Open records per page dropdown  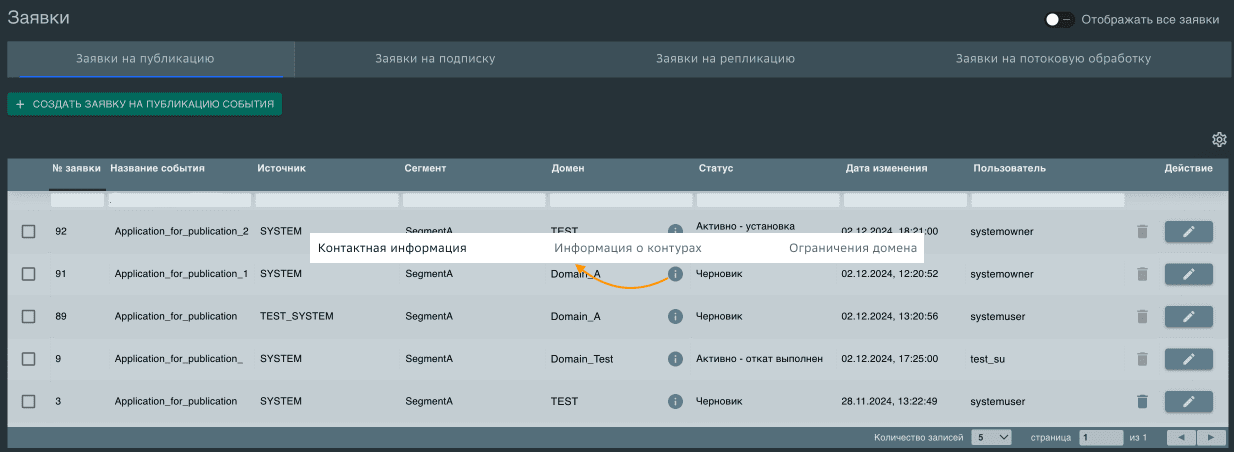point(991,438)
